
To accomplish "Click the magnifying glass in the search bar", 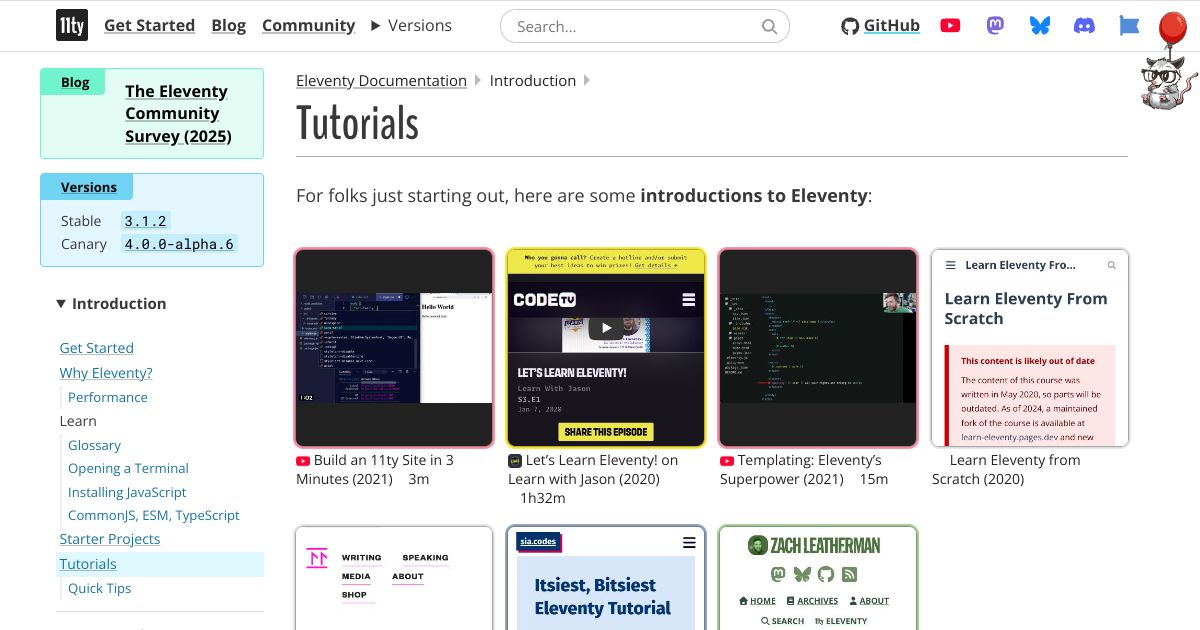I will (768, 26).
